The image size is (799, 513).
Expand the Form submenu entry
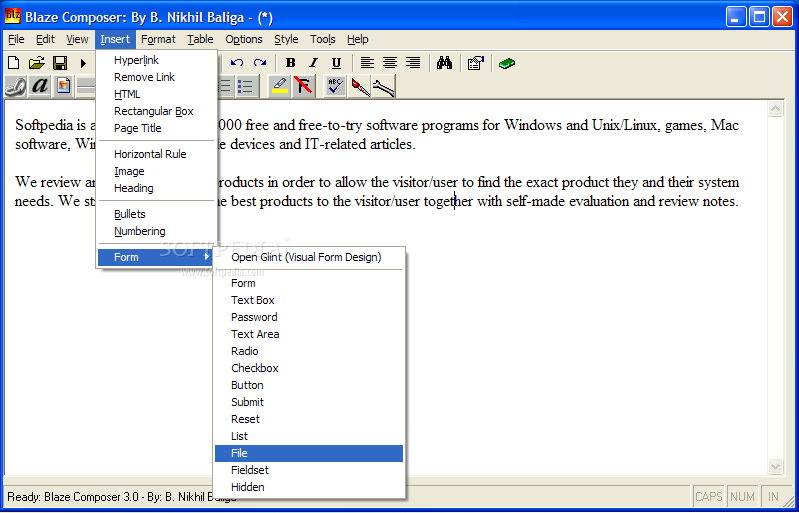(157, 257)
